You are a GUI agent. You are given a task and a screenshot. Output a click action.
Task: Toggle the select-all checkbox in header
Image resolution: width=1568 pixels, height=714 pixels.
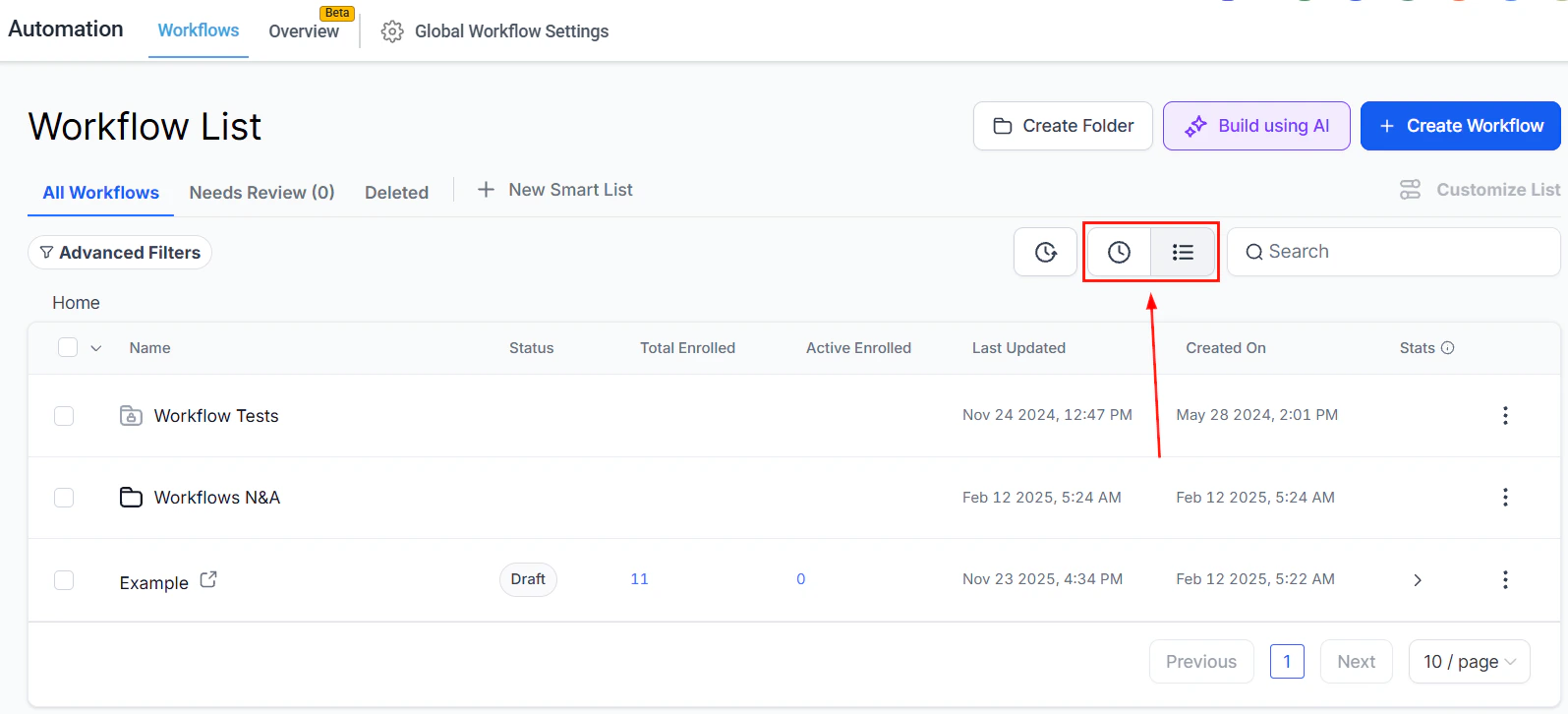[68, 347]
